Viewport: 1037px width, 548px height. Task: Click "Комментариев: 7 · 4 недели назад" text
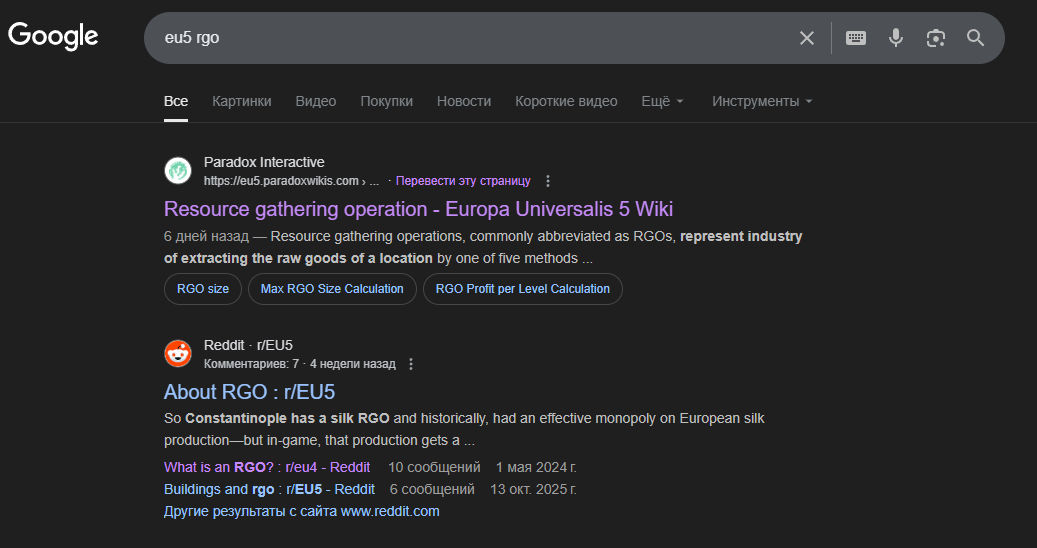coord(300,364)
